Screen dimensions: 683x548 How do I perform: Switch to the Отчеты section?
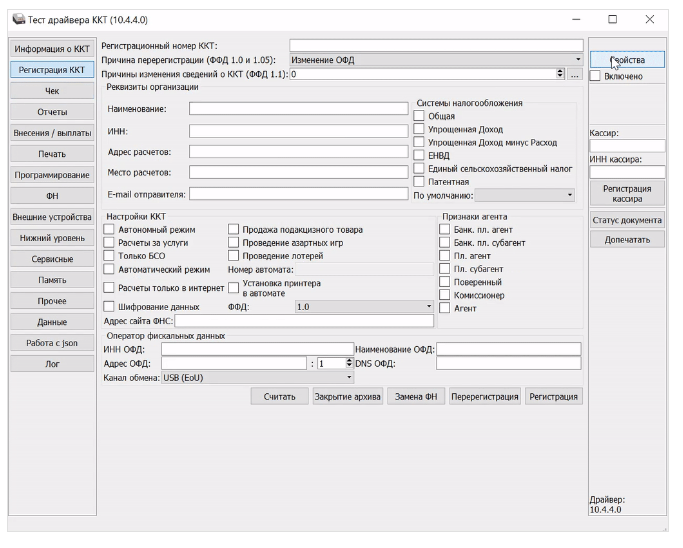click(x=52, y=111)
